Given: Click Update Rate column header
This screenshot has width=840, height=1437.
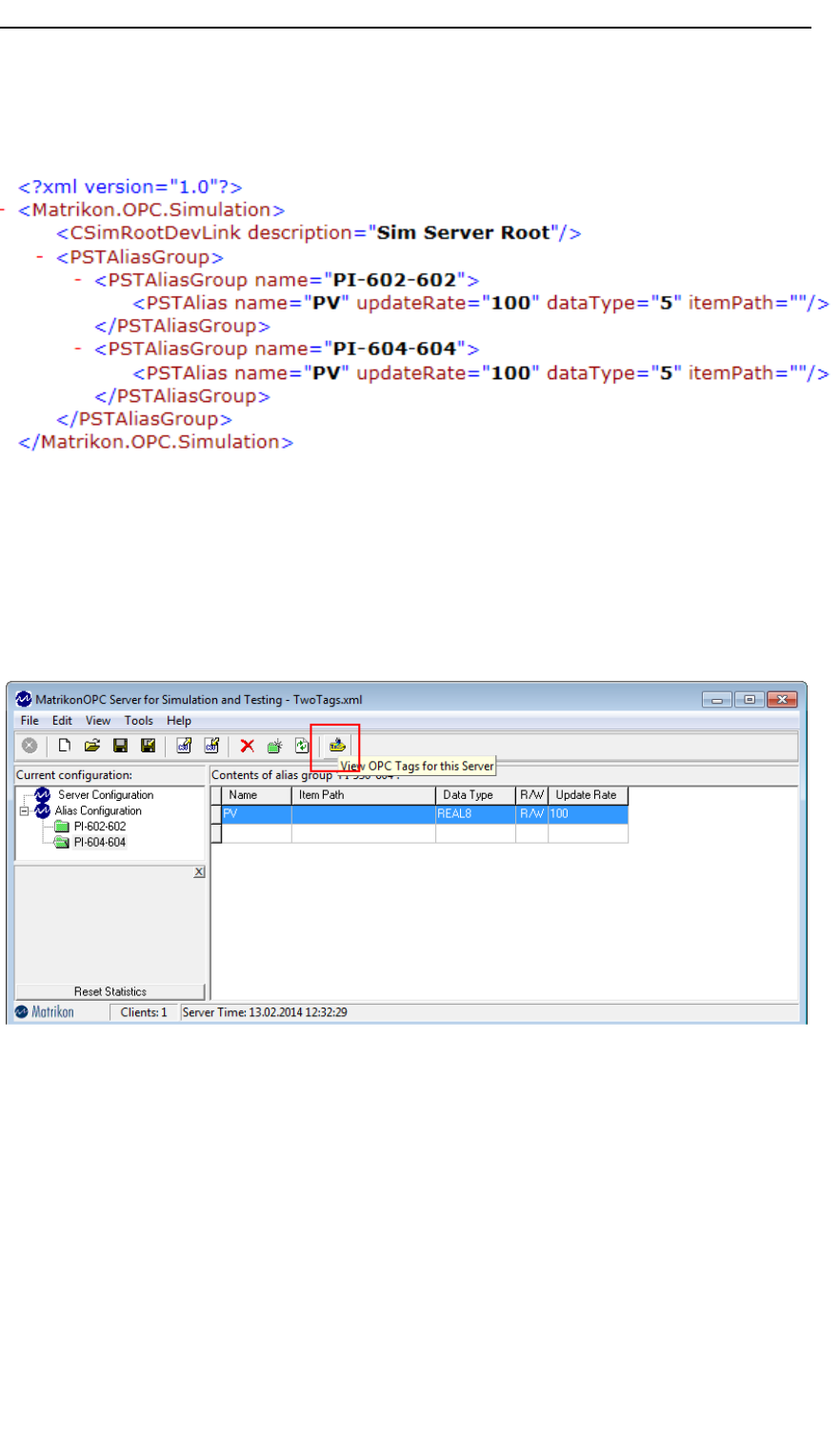Looking at the screenshot, I should 588,795.
